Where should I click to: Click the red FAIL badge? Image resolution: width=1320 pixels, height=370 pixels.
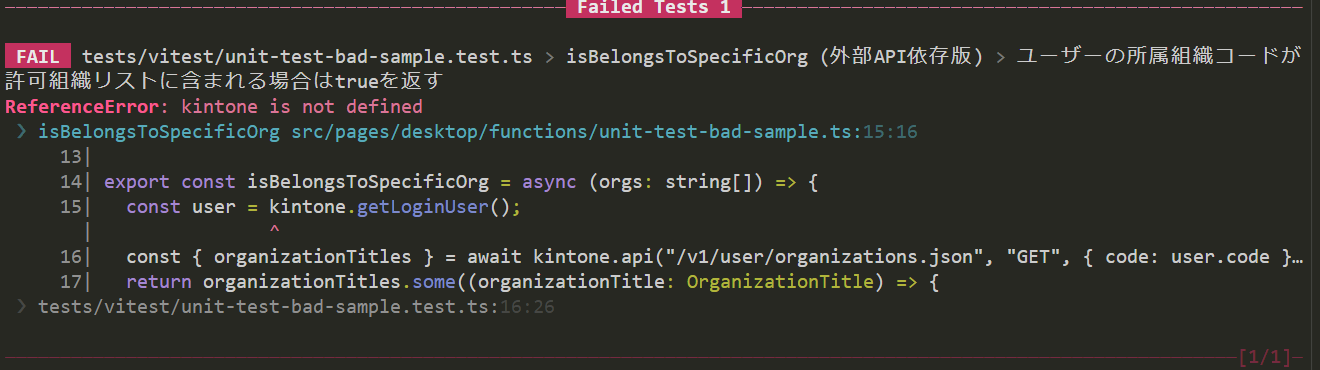(38, 56)
